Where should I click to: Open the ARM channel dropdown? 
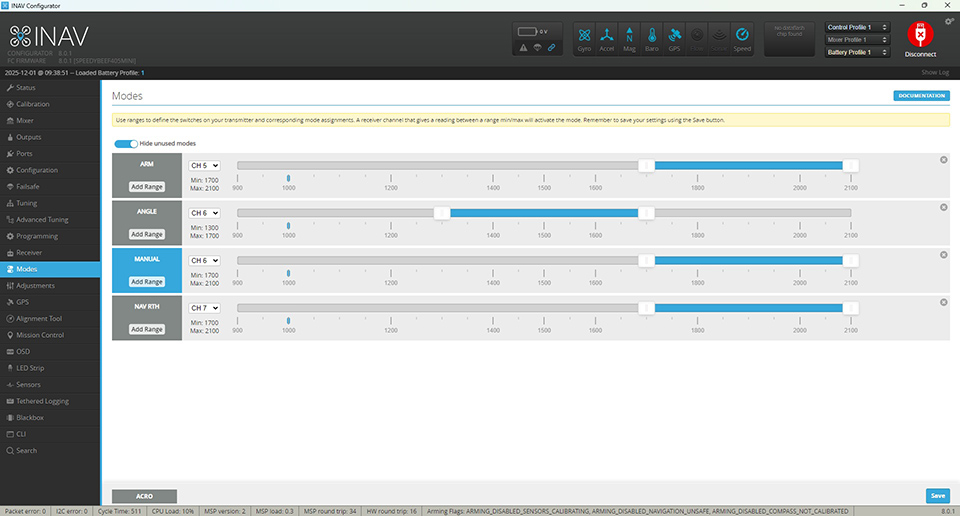pos(204,165)
